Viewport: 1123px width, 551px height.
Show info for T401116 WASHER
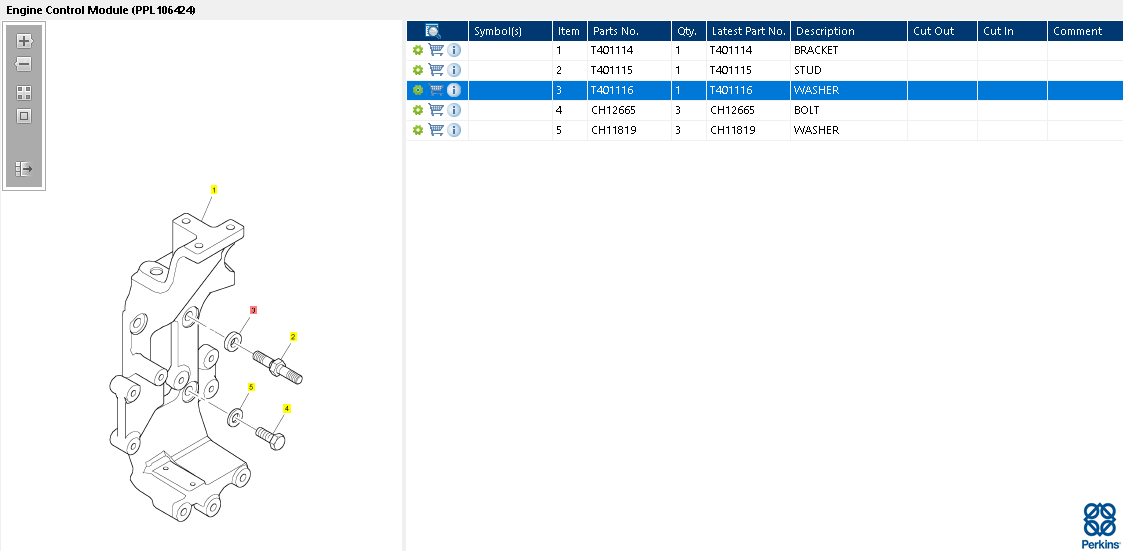click(x=454, y=90)
